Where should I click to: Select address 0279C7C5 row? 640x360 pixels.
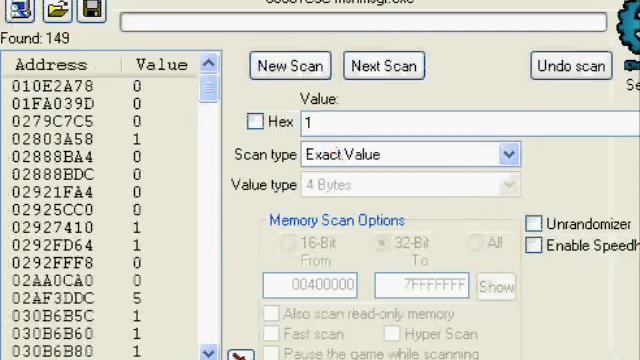[x=100, y=121]
